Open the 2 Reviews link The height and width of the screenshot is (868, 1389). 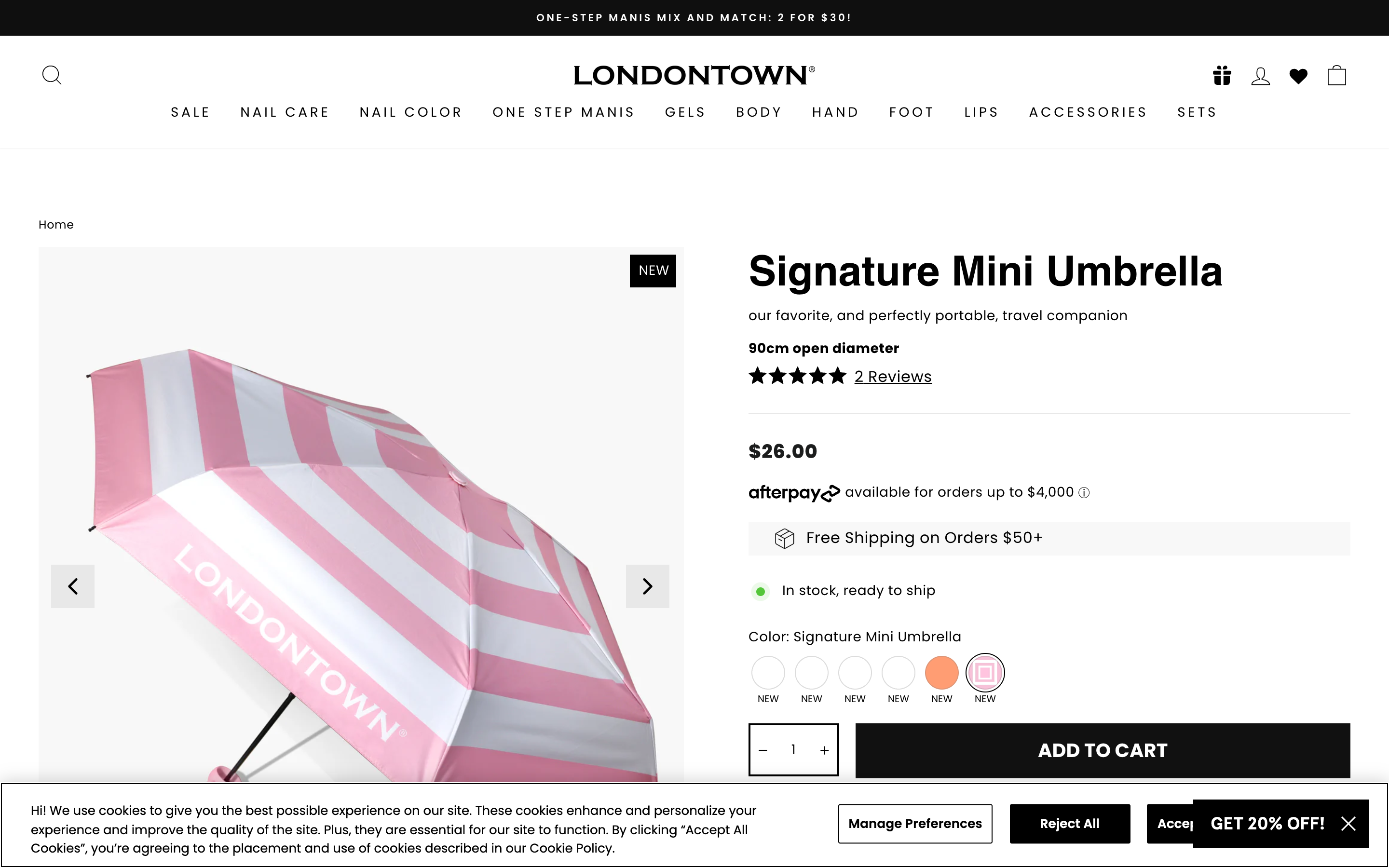[893, 376]
